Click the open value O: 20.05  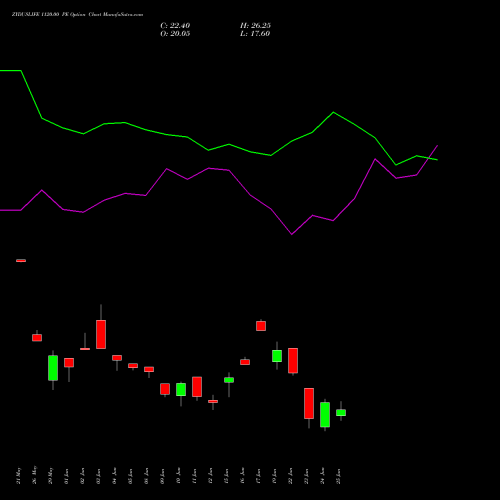pos(175,34)
